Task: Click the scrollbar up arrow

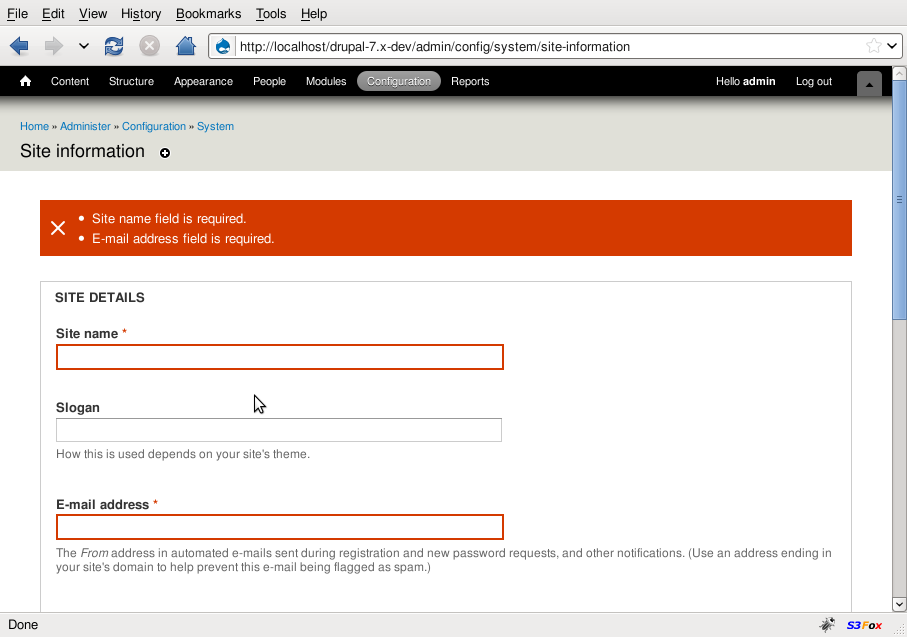Action: tap(899, 73)
